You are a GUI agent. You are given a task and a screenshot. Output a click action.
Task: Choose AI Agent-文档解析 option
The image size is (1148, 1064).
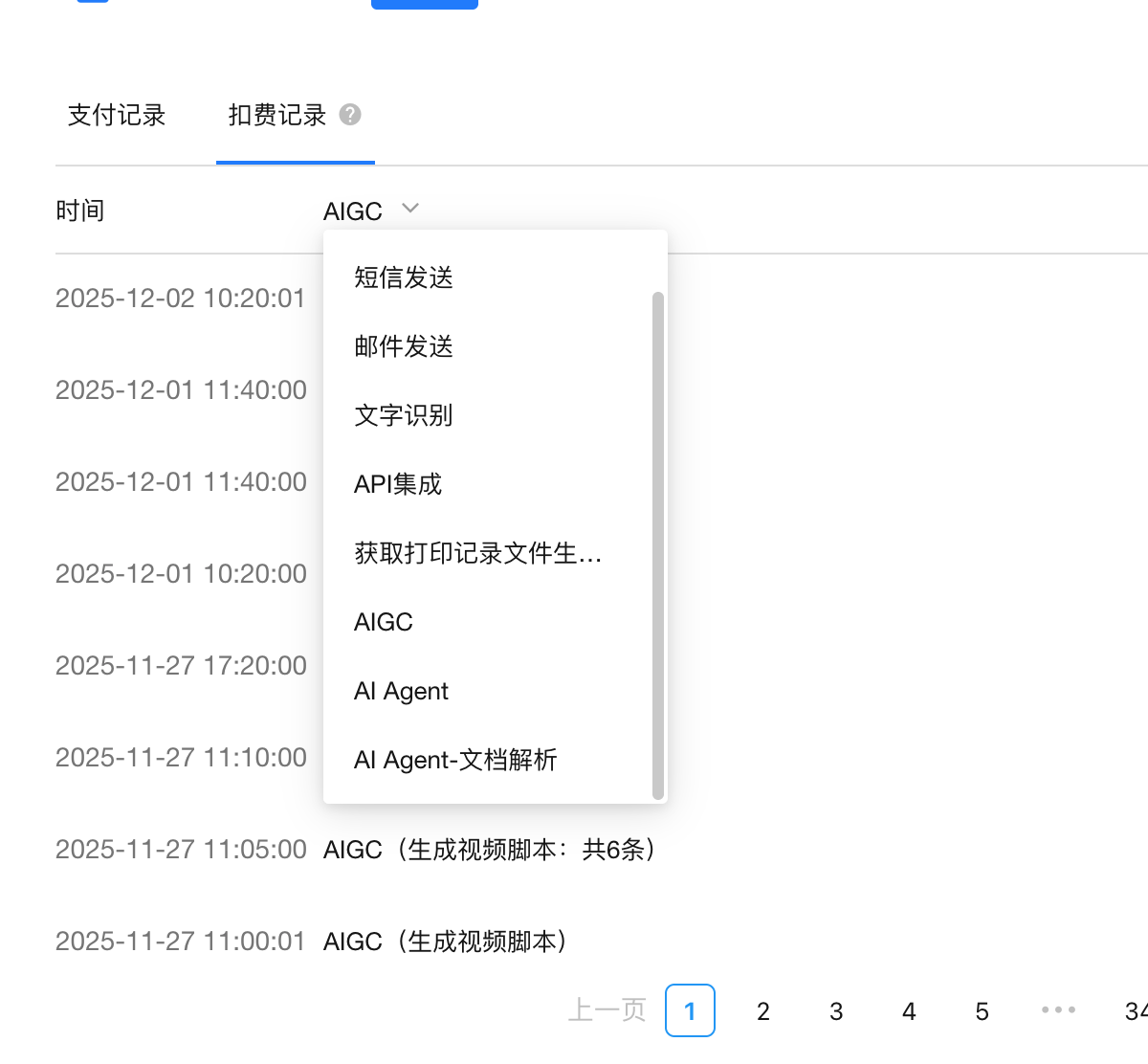(455, 760)
